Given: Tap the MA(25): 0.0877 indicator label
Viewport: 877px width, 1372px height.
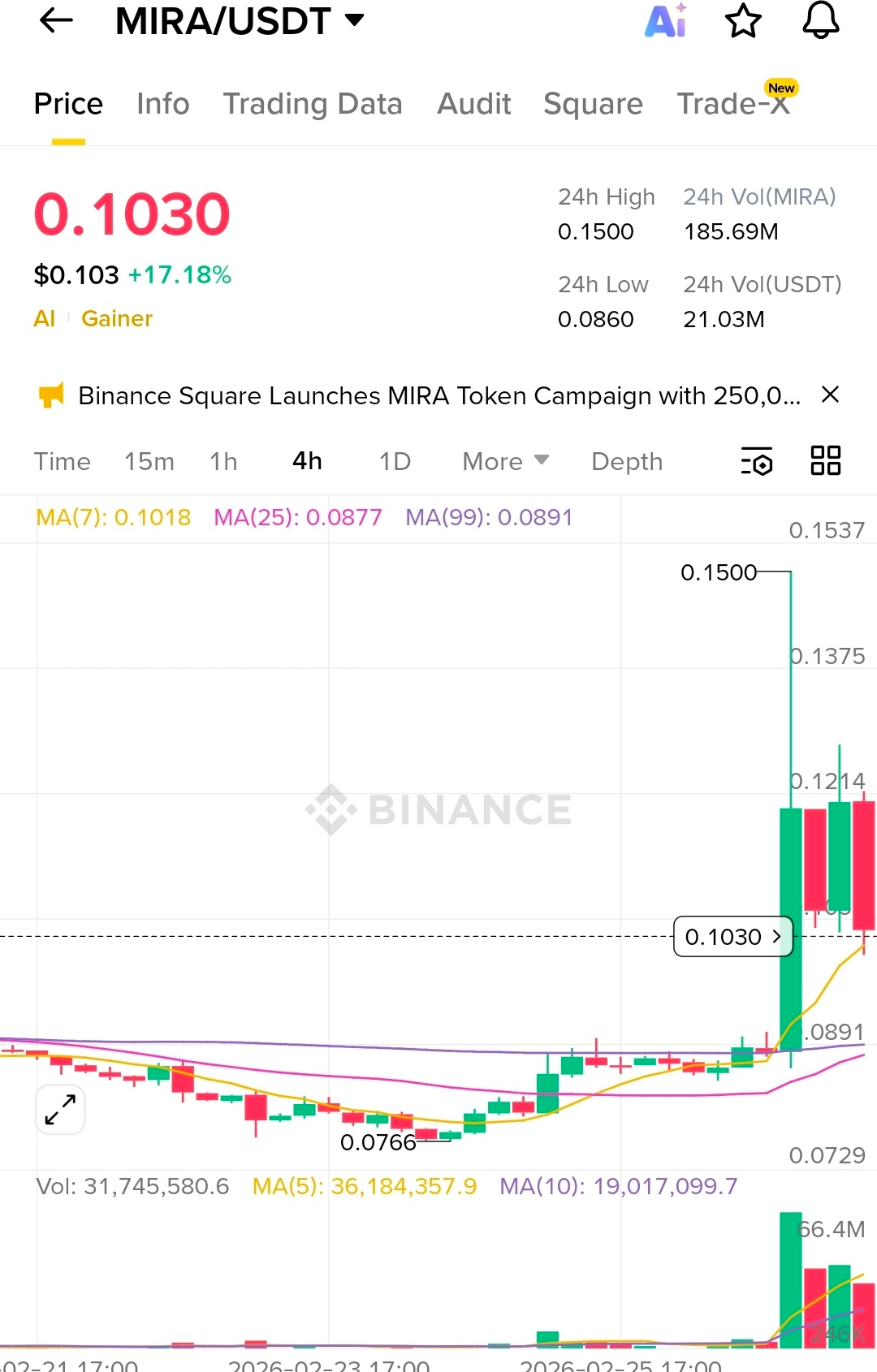Looking at the screenshot, I should pos(298,517).
